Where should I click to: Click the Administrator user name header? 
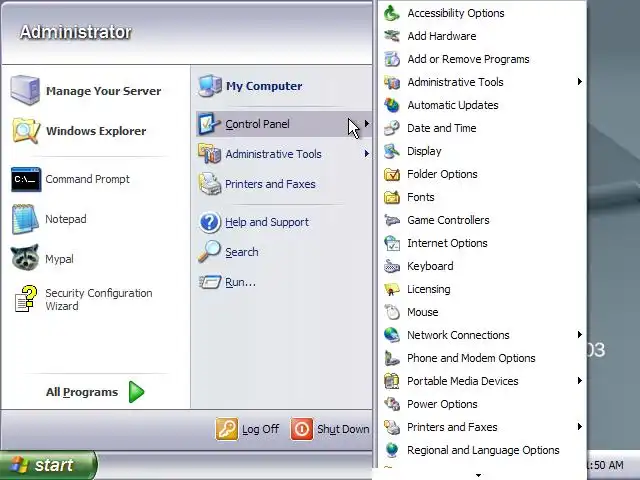tap(76, 32)
